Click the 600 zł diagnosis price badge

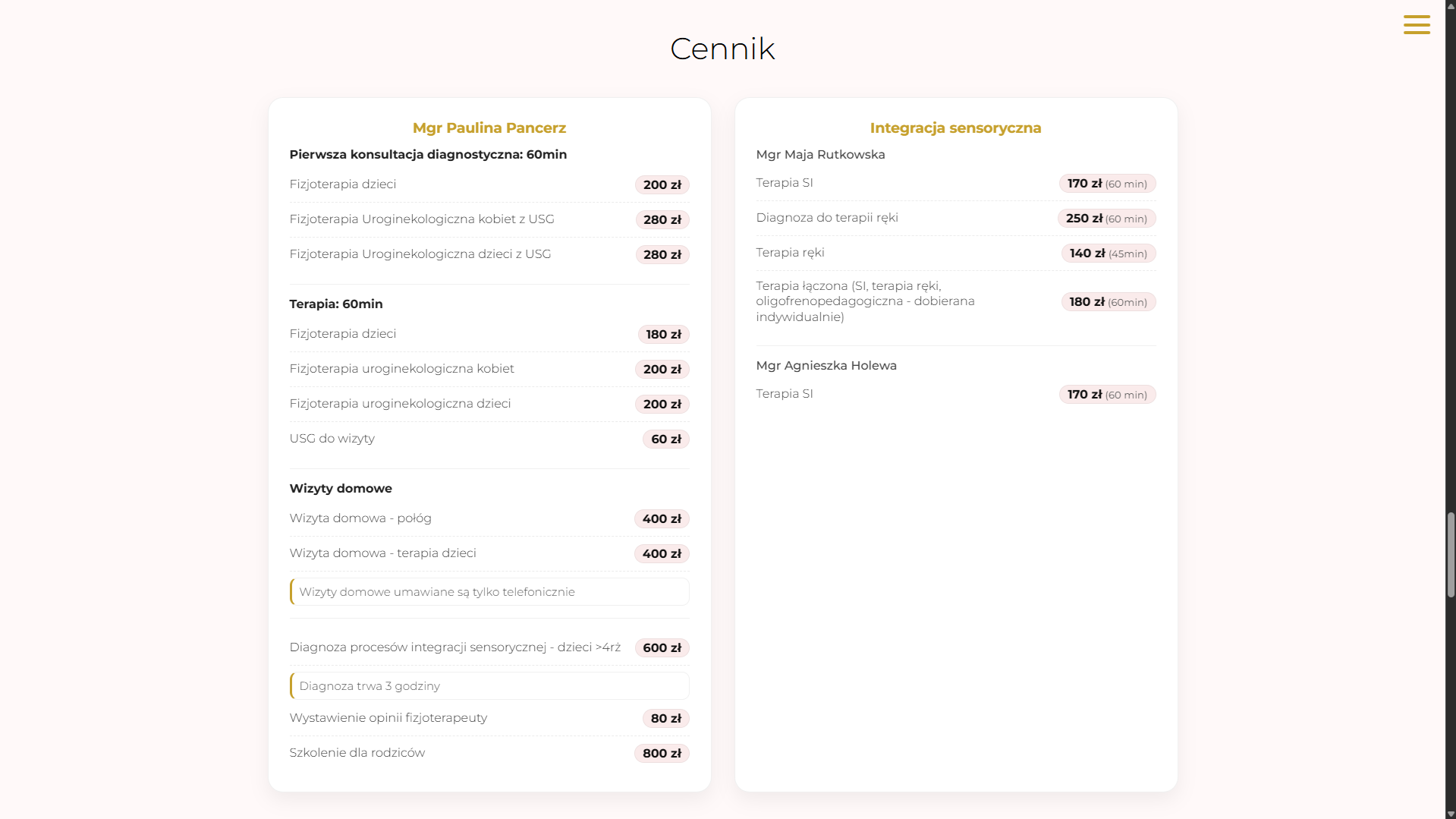(662, 647)
